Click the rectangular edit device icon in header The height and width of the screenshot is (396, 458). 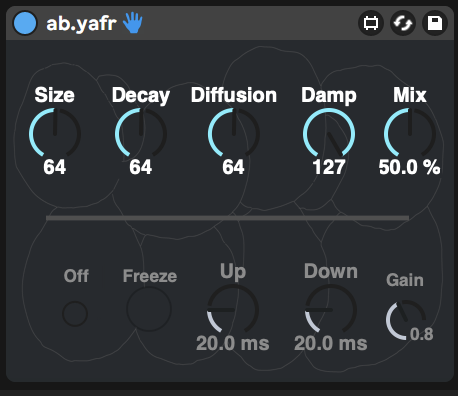[x=371, y=23]
